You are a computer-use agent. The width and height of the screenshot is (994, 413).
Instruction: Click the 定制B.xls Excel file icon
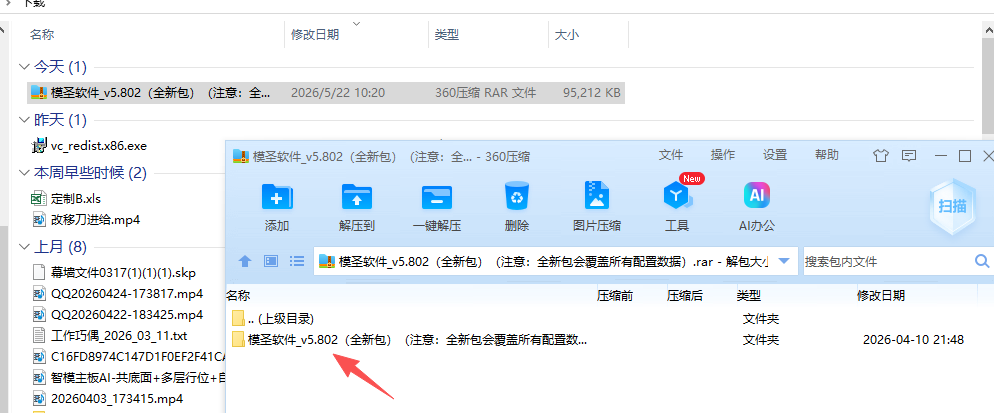39,198
